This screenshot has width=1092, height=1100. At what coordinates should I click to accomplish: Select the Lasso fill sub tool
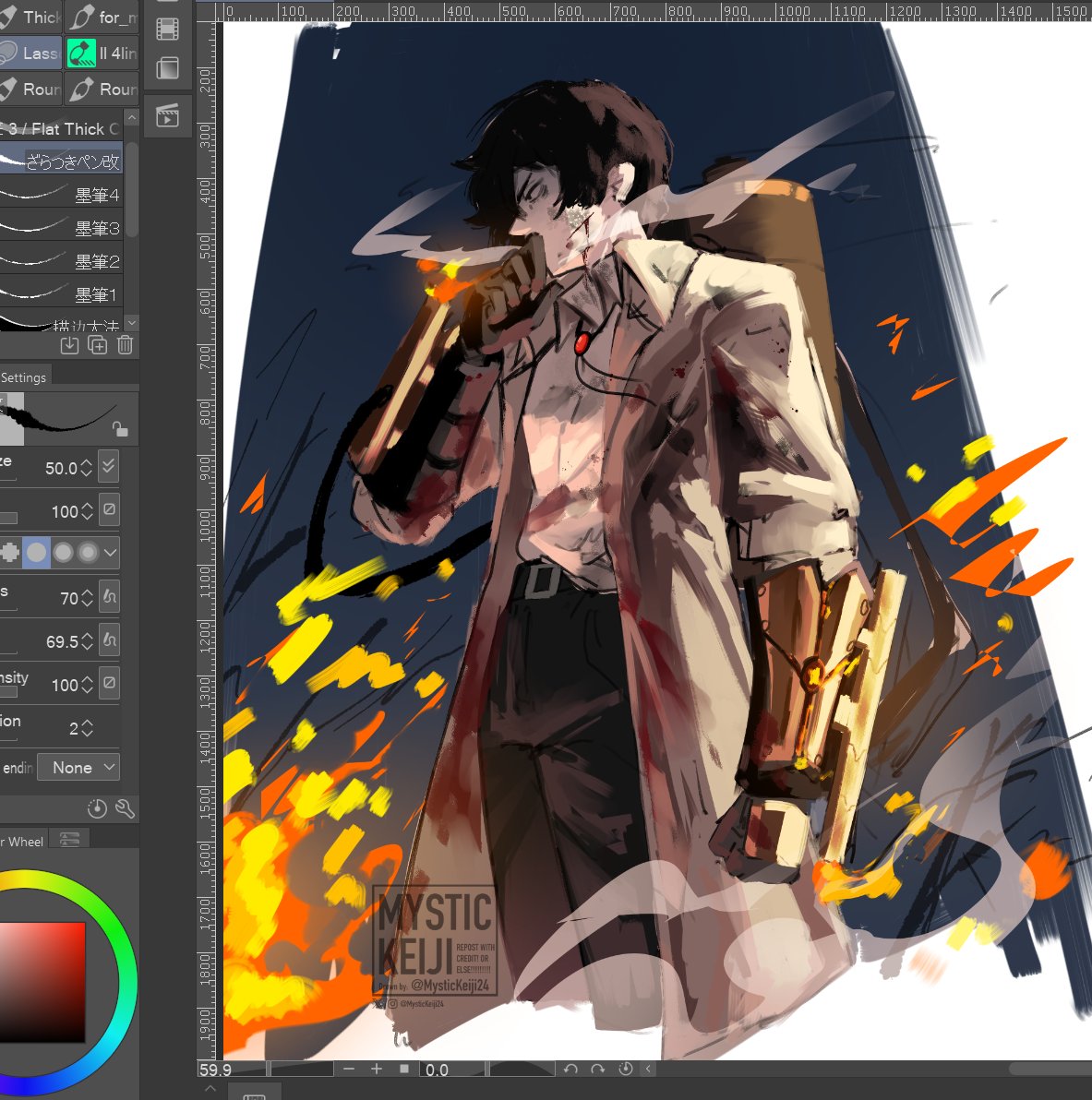tap(30, 53)
